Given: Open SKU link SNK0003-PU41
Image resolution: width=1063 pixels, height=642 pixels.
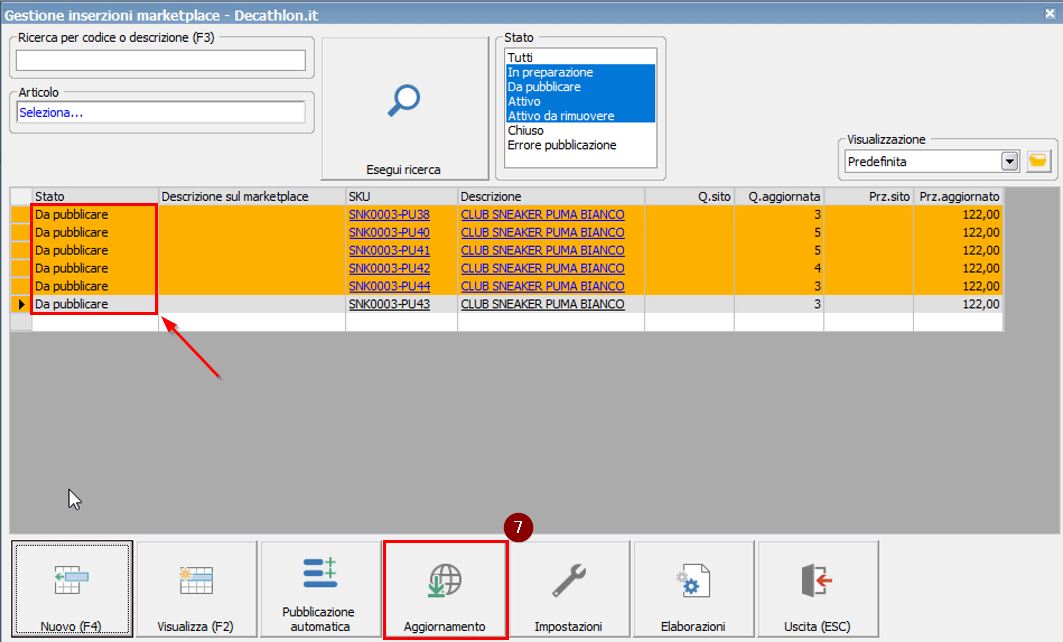Looking at the screenshot, I should 389,250.
